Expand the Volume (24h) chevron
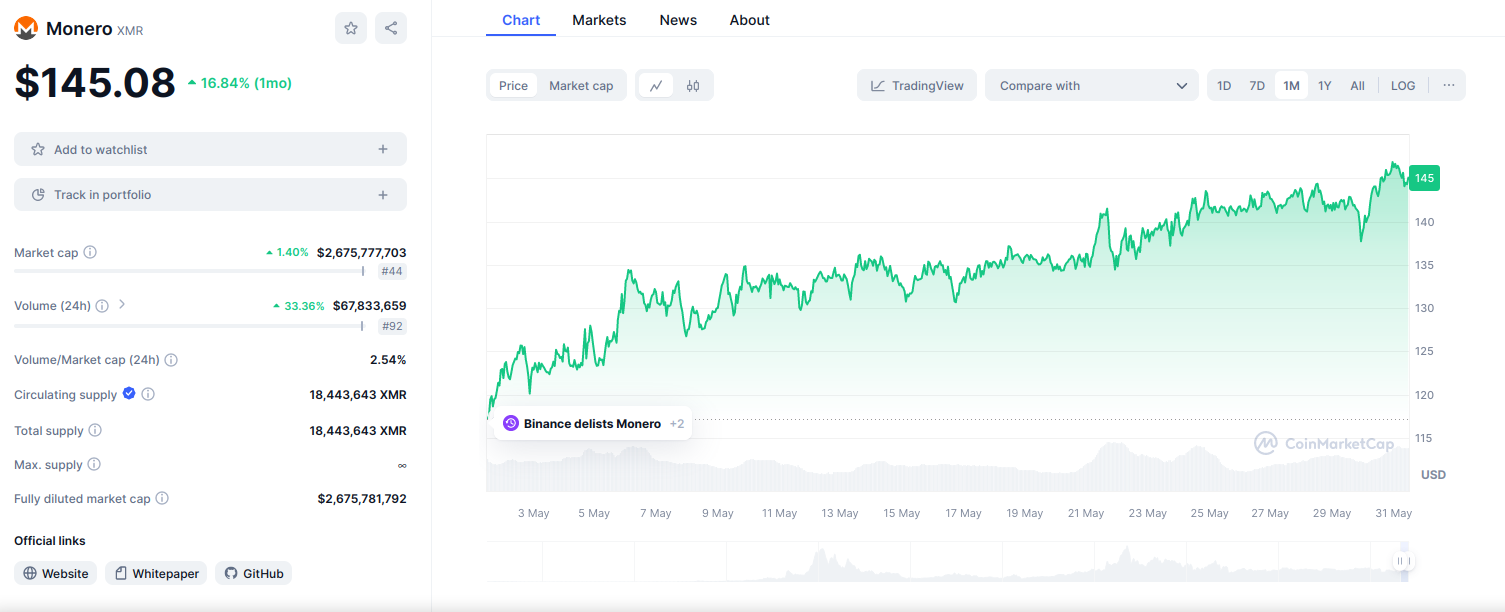Screen dimensions: 1505x612 pos(122,305)
